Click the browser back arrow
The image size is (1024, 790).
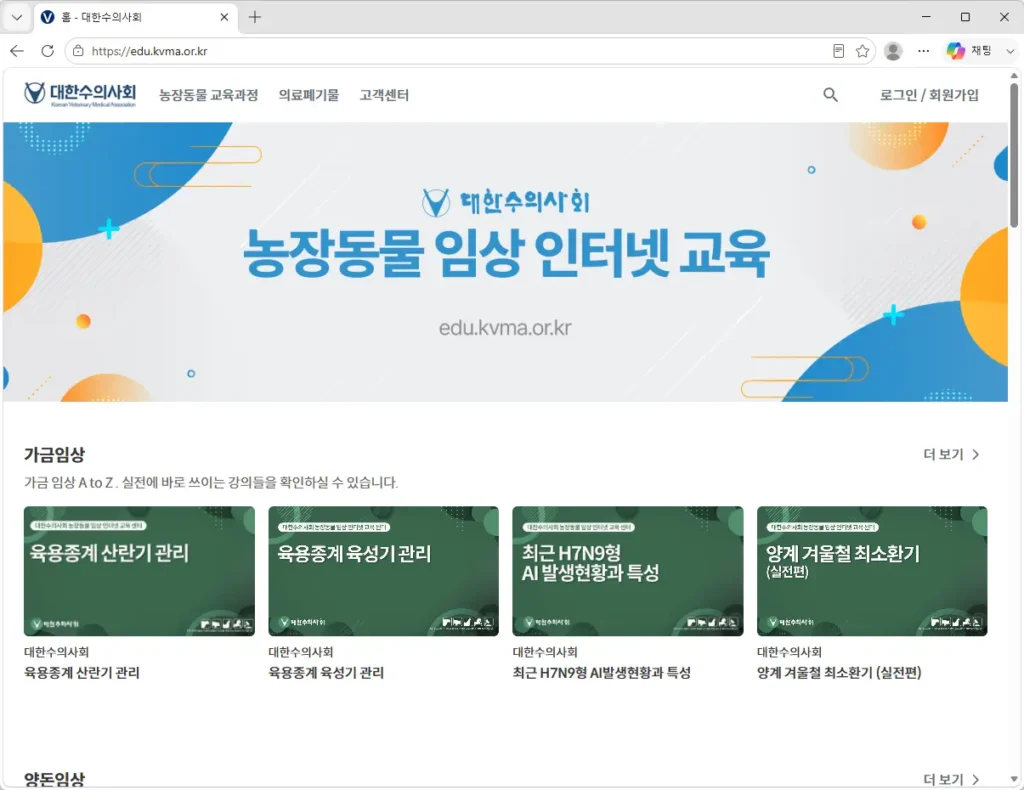pyautogui.click(x=17, y=51)
